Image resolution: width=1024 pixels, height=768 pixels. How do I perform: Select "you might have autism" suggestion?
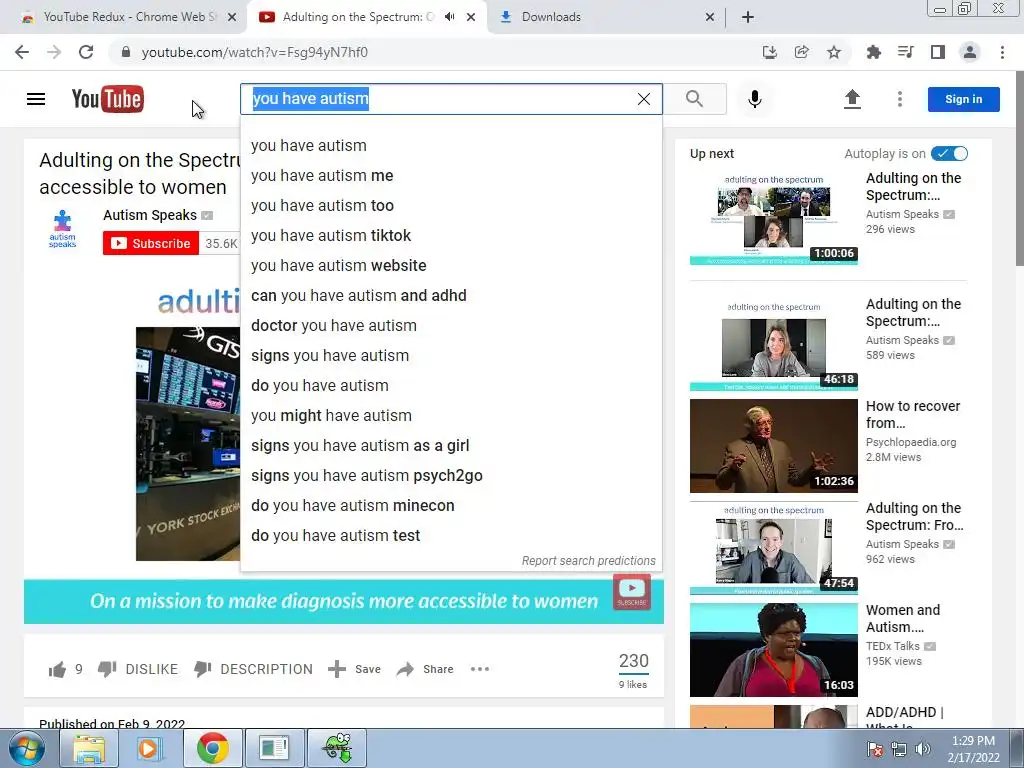pyautogui.click(x=451, y=416)
